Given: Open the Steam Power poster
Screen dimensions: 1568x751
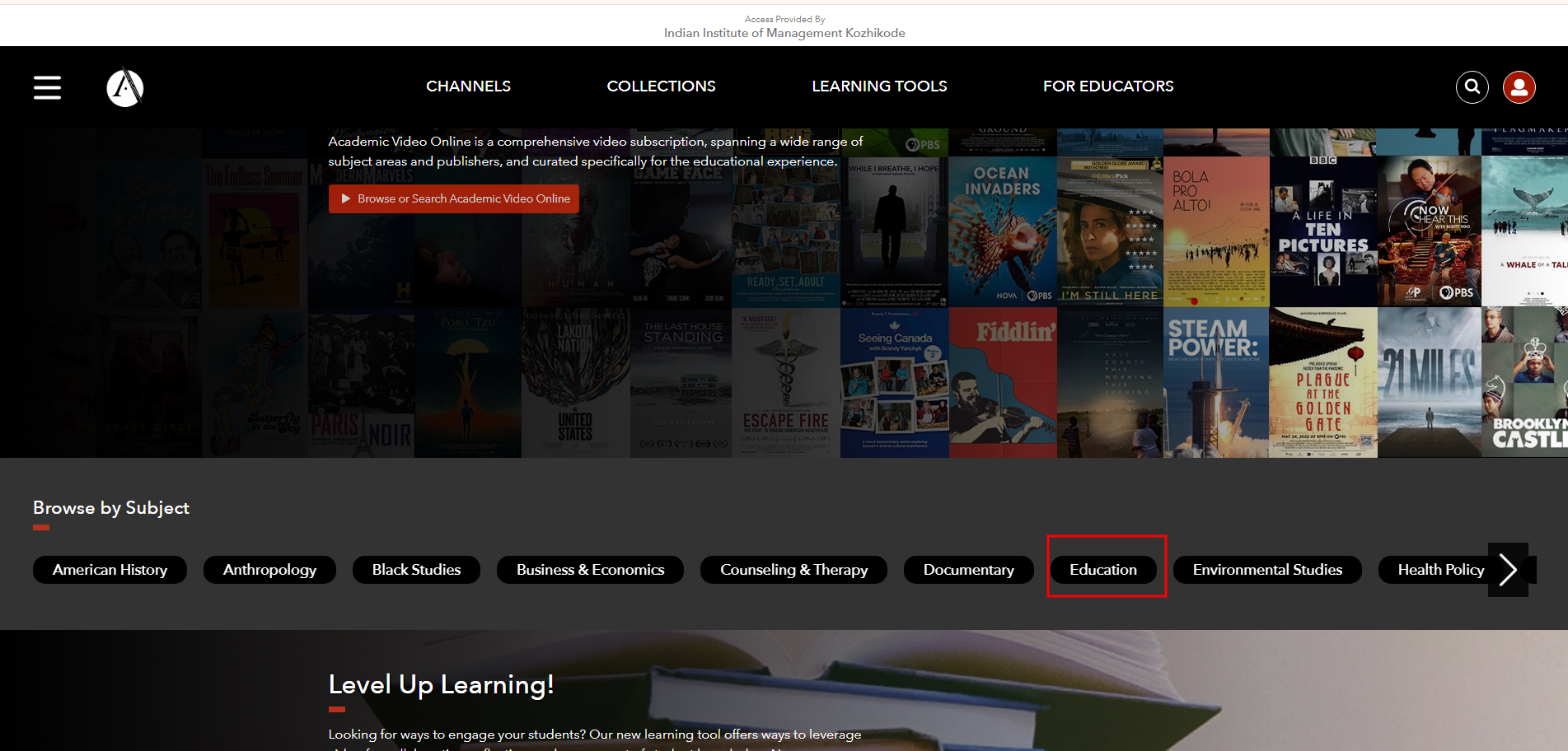Looking at the screenshot, I should [1215, 383].
